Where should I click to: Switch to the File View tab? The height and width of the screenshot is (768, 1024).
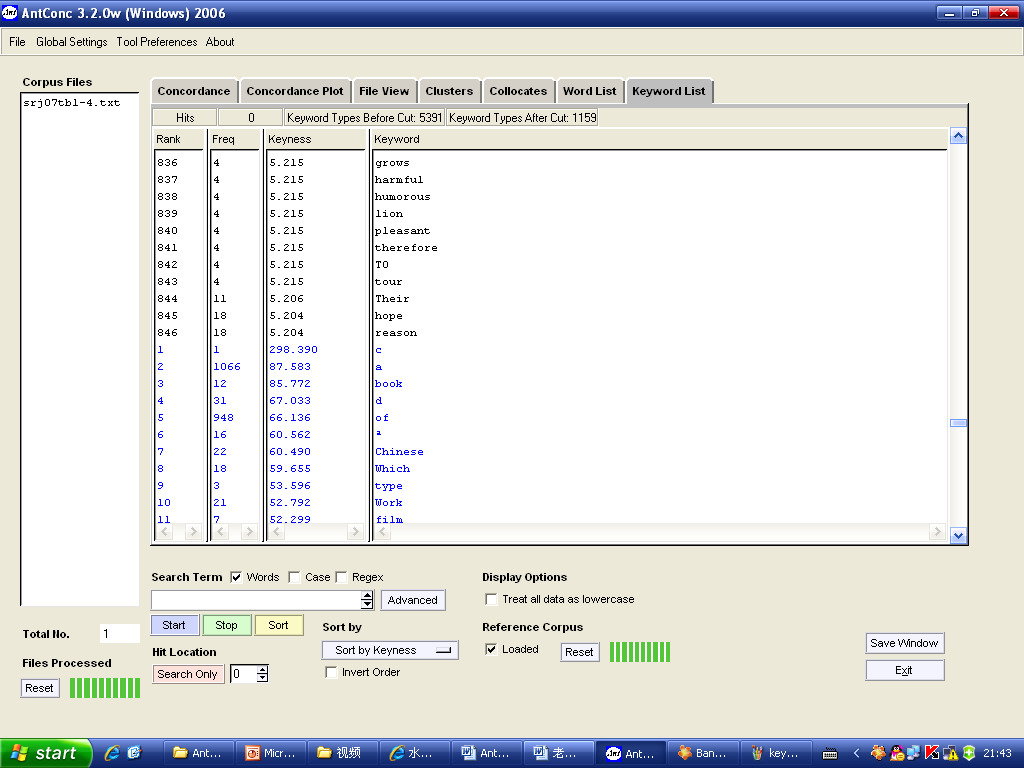(x=384, y=91)
